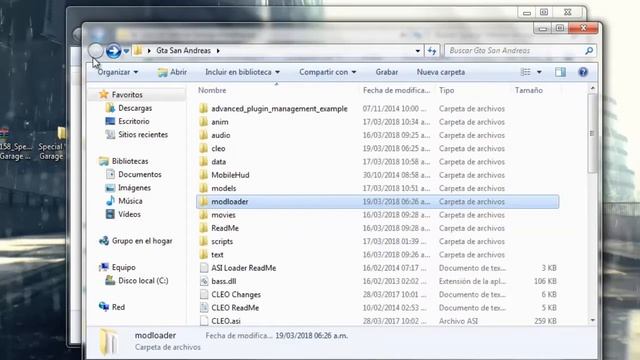Viewport: 640px width, 360px height.
Task: Select the advanced_plugin_management_example folder icon
Action: (204, 109)
